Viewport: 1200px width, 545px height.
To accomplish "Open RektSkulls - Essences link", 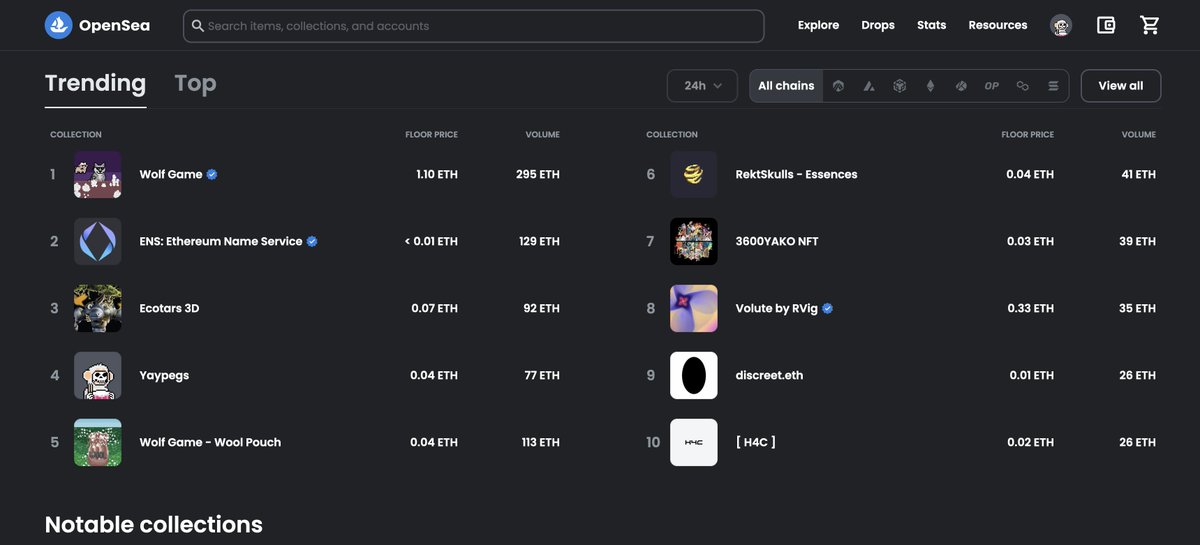I will [x=796, y=174].
